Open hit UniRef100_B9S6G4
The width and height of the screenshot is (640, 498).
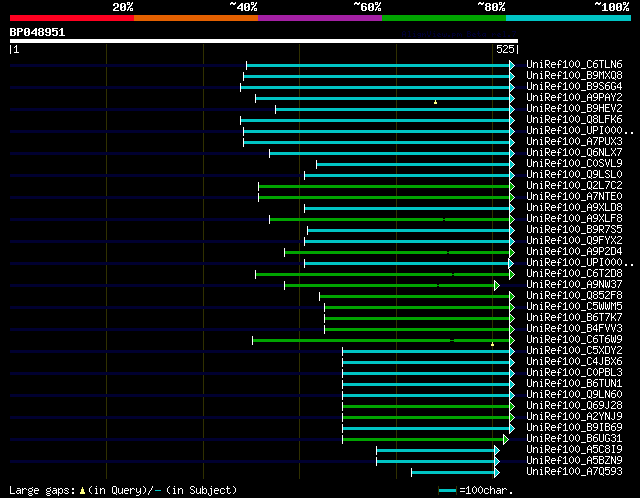click(x=574, y=87)
